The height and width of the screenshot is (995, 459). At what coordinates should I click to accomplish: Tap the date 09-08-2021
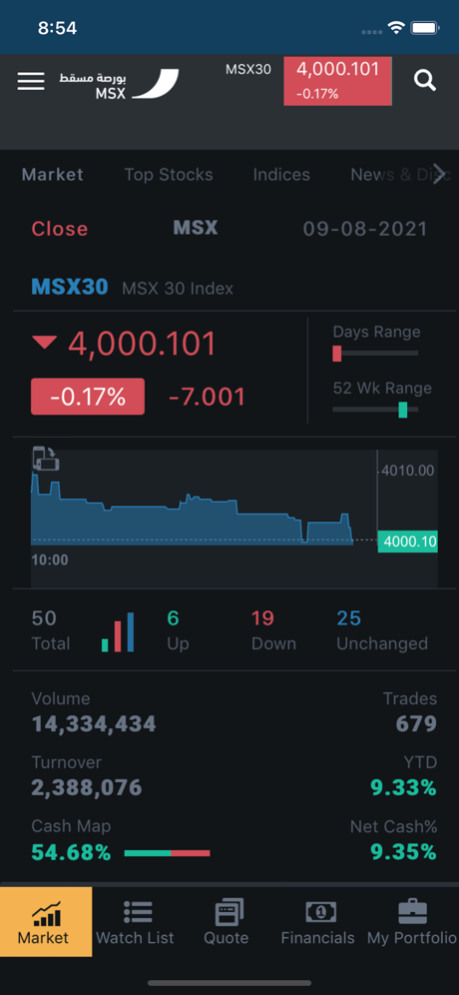(x=365, y=228)
